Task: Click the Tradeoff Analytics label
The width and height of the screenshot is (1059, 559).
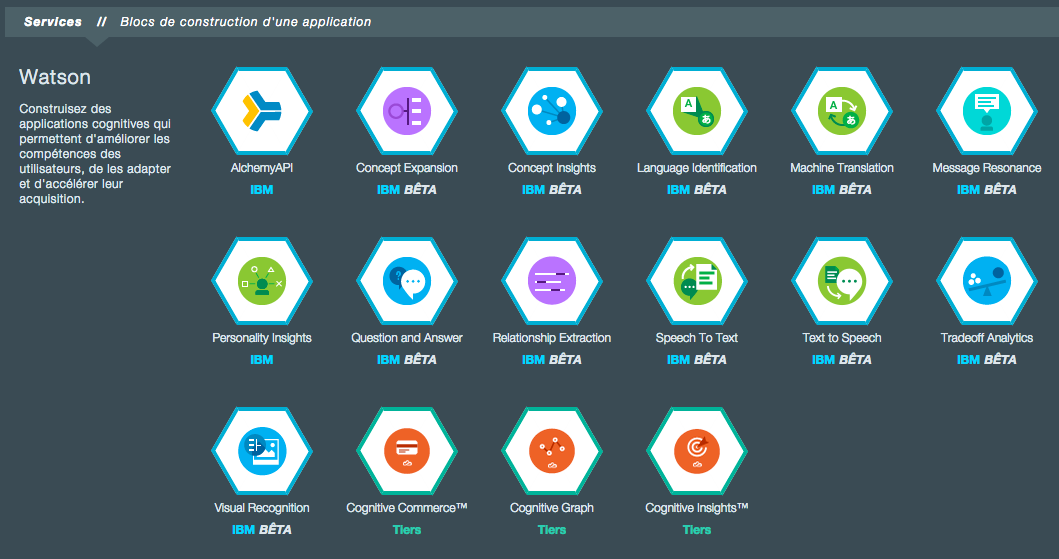Action: pyautogui.click(x=987, y=338)
